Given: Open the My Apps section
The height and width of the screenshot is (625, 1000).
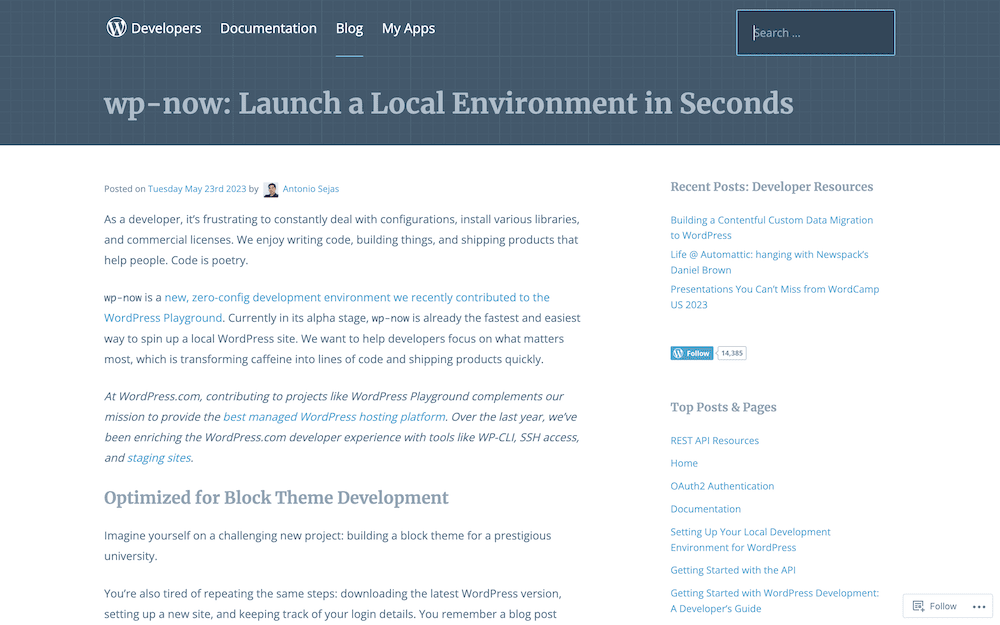Looking at the screenshot, I should [408, 28].
